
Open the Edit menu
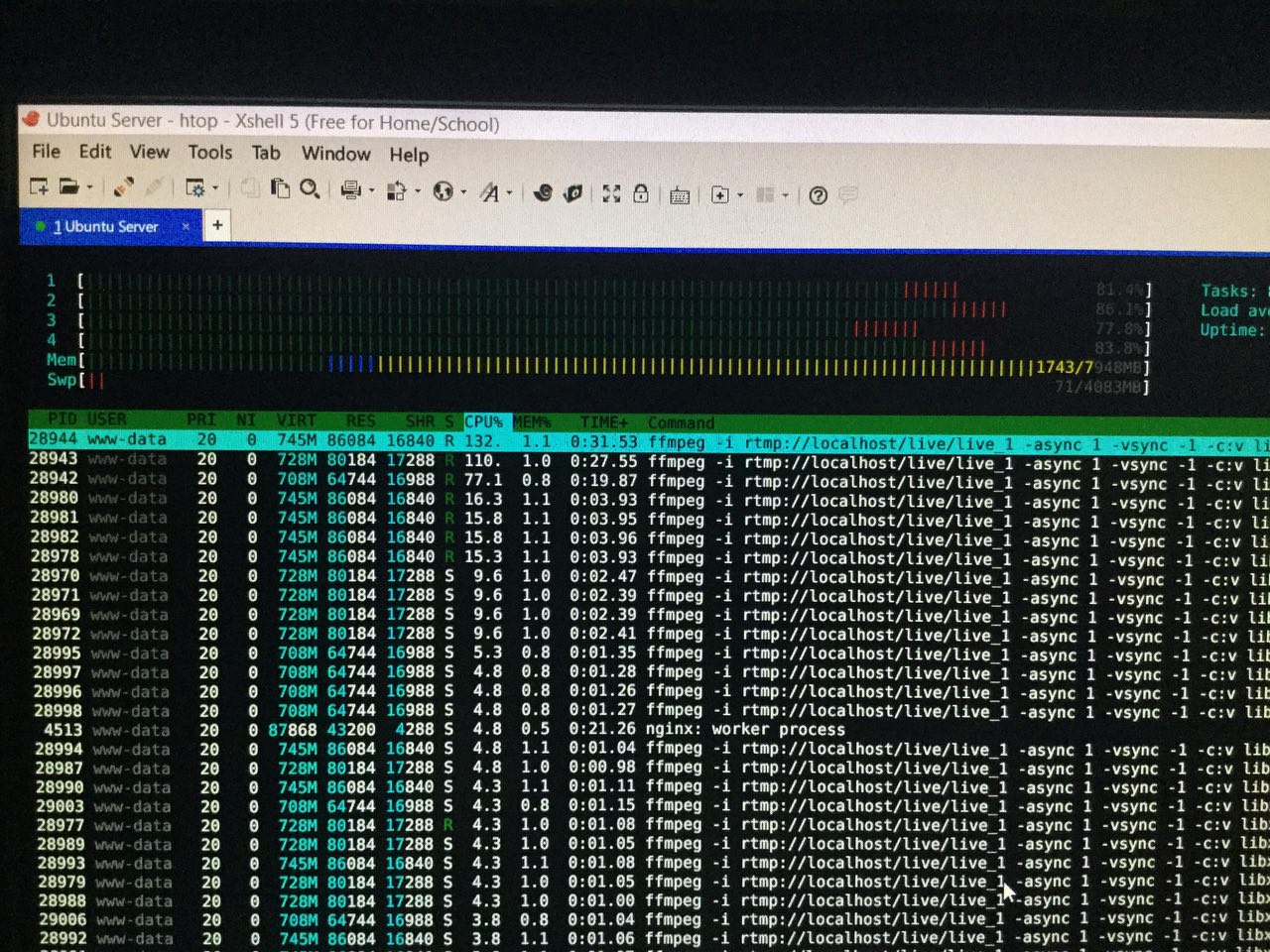coord(95,152)
